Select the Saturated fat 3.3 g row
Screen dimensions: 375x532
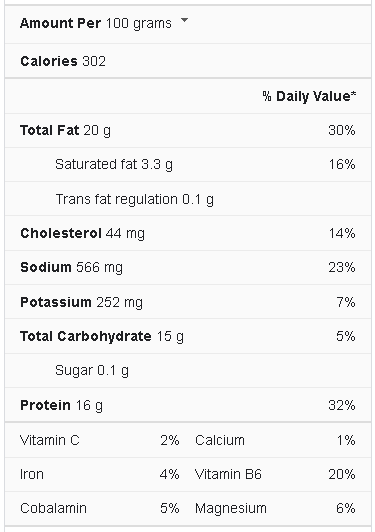click(188, 165)
